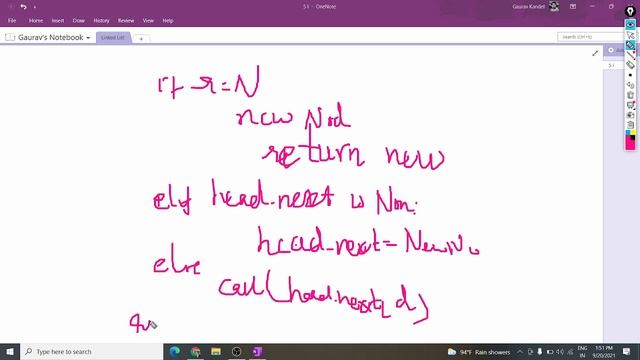This screenshot has height=360, width=640.
Task: Expand page to full view with diagonal arrow
Action: [x=595, y=53]
